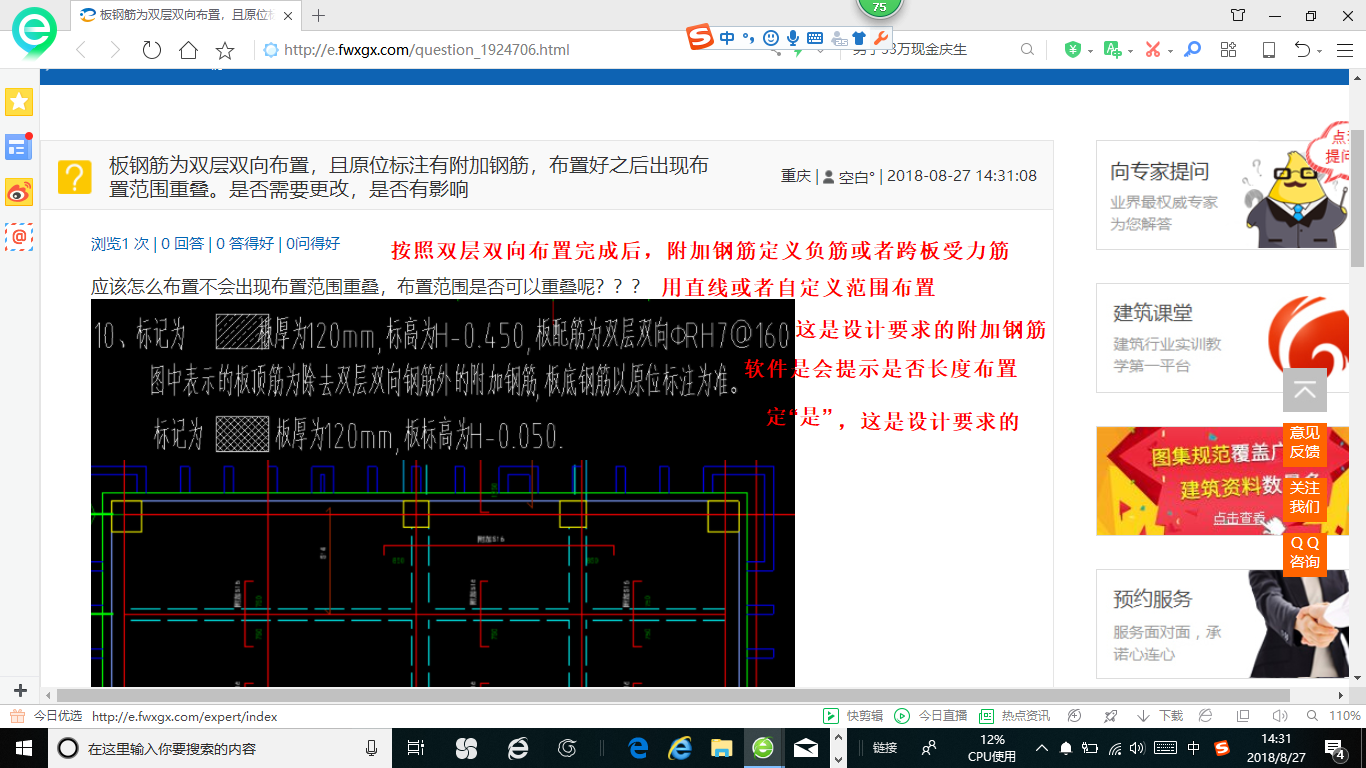Toggle browser sound mute in the status bar
This screenshot has width=1366, height=768.
(x=1279, y=716)
